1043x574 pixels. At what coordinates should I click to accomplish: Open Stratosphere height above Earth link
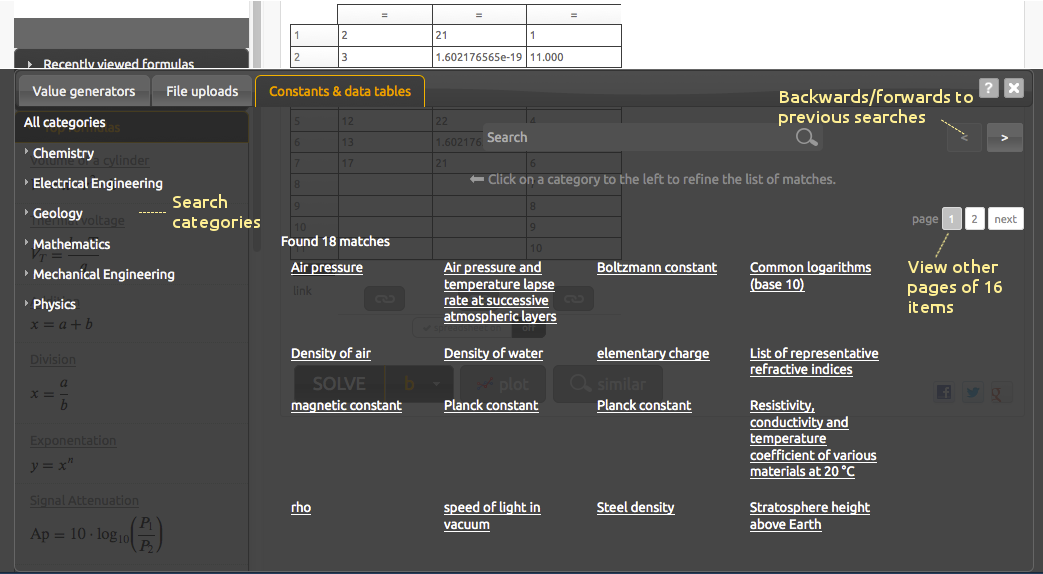(x=810, y=515)
